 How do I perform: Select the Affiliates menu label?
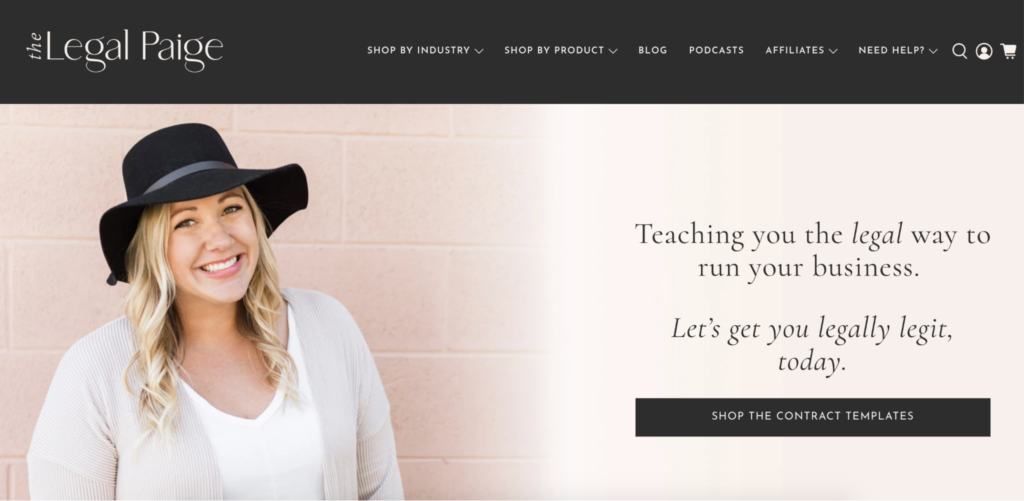tap(795, 50)
